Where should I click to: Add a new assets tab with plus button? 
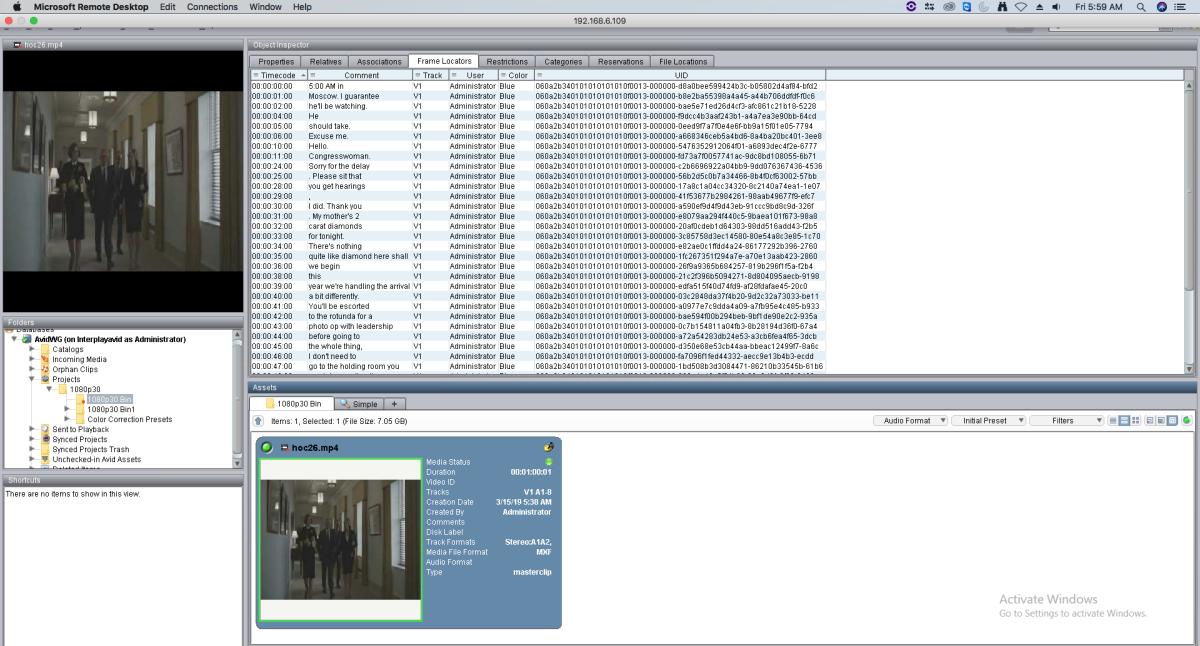(394, 403)
